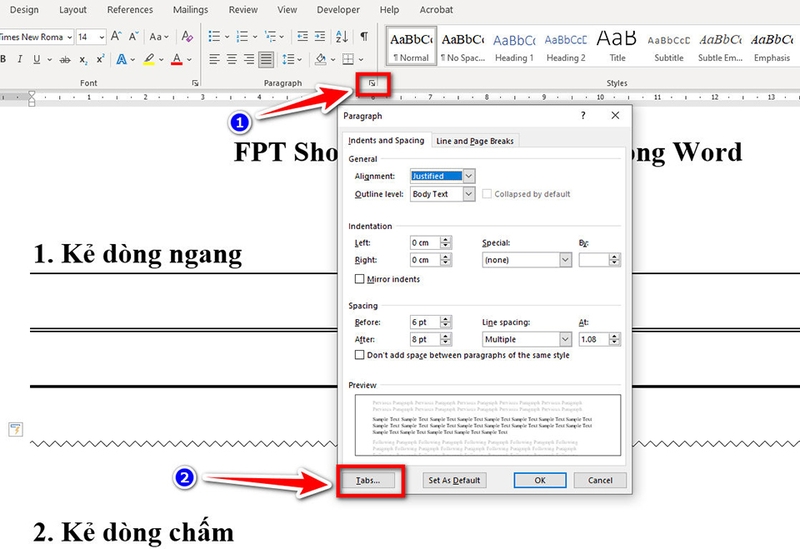Screen dimensions: 800x549
Task: Open the Underline style dropdown arrow
Action: 49,60
